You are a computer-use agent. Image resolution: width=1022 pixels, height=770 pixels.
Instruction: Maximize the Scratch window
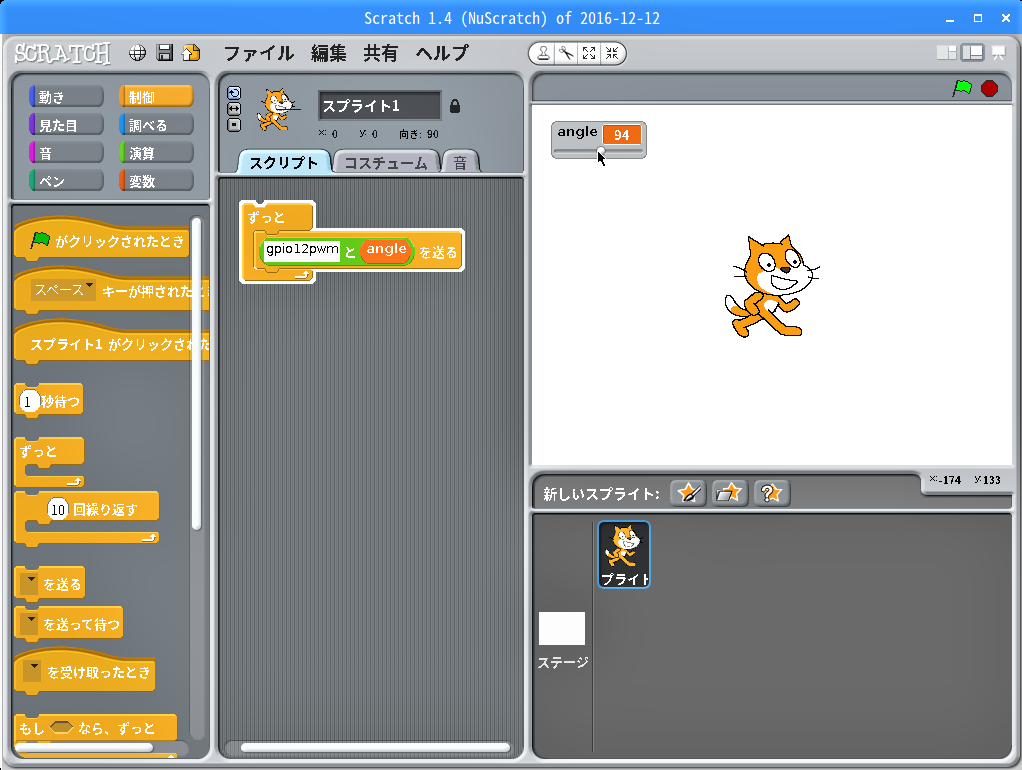click(978, 18)
